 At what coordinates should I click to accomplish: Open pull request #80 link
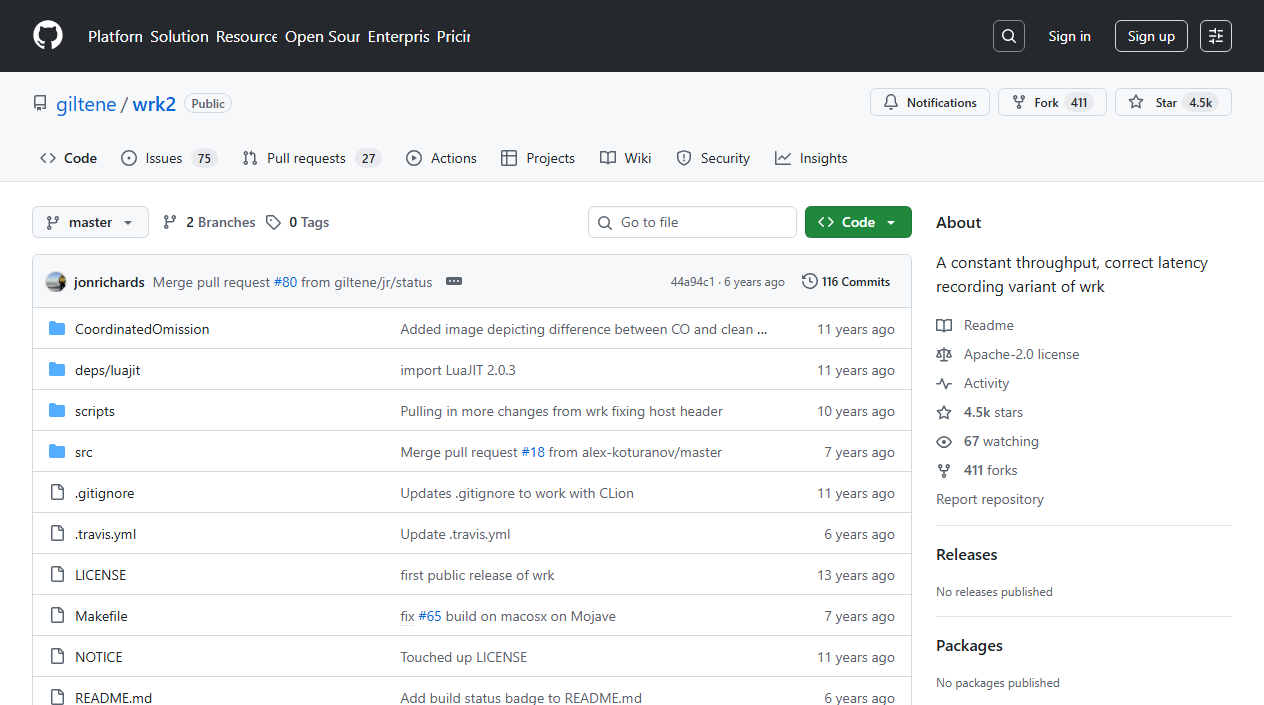(285, 282)
